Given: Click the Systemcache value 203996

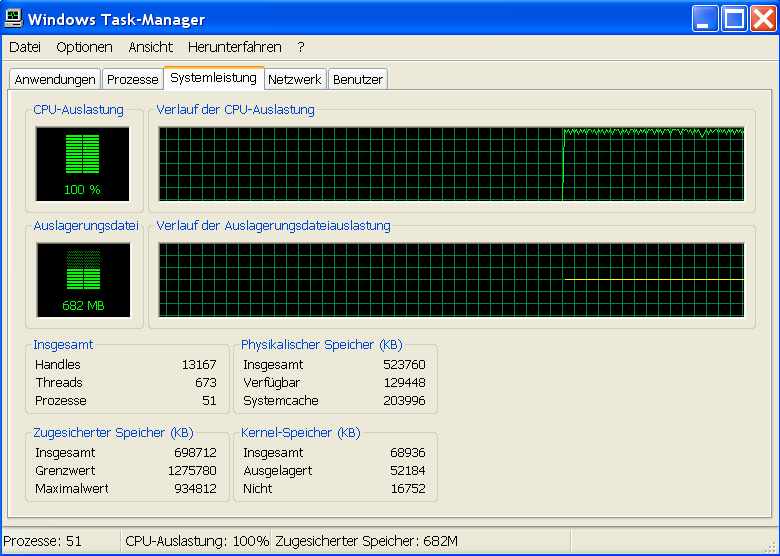Looking at the screenshot, I should (x=404, y=400).
